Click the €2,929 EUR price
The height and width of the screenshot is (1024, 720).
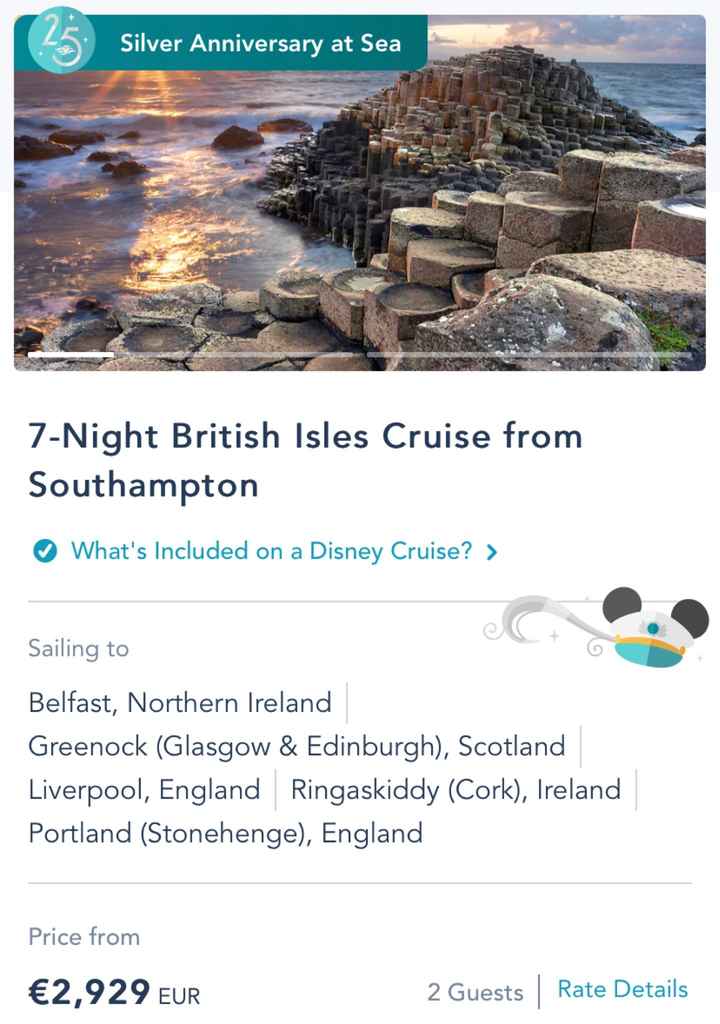pos(114,993)
